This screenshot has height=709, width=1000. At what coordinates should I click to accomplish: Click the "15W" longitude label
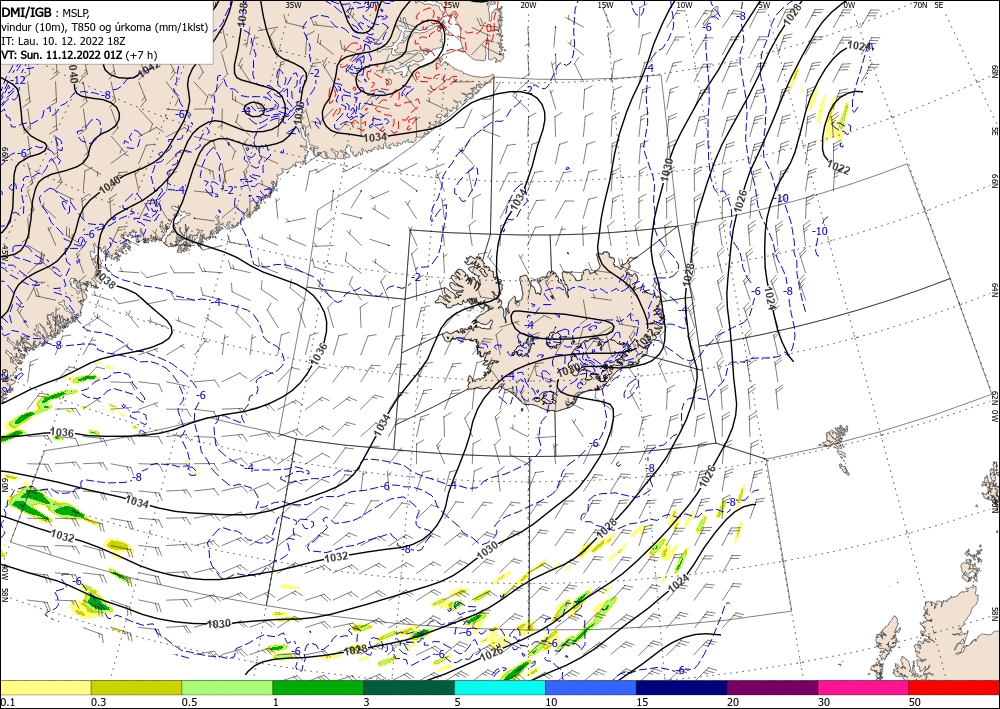605,5
